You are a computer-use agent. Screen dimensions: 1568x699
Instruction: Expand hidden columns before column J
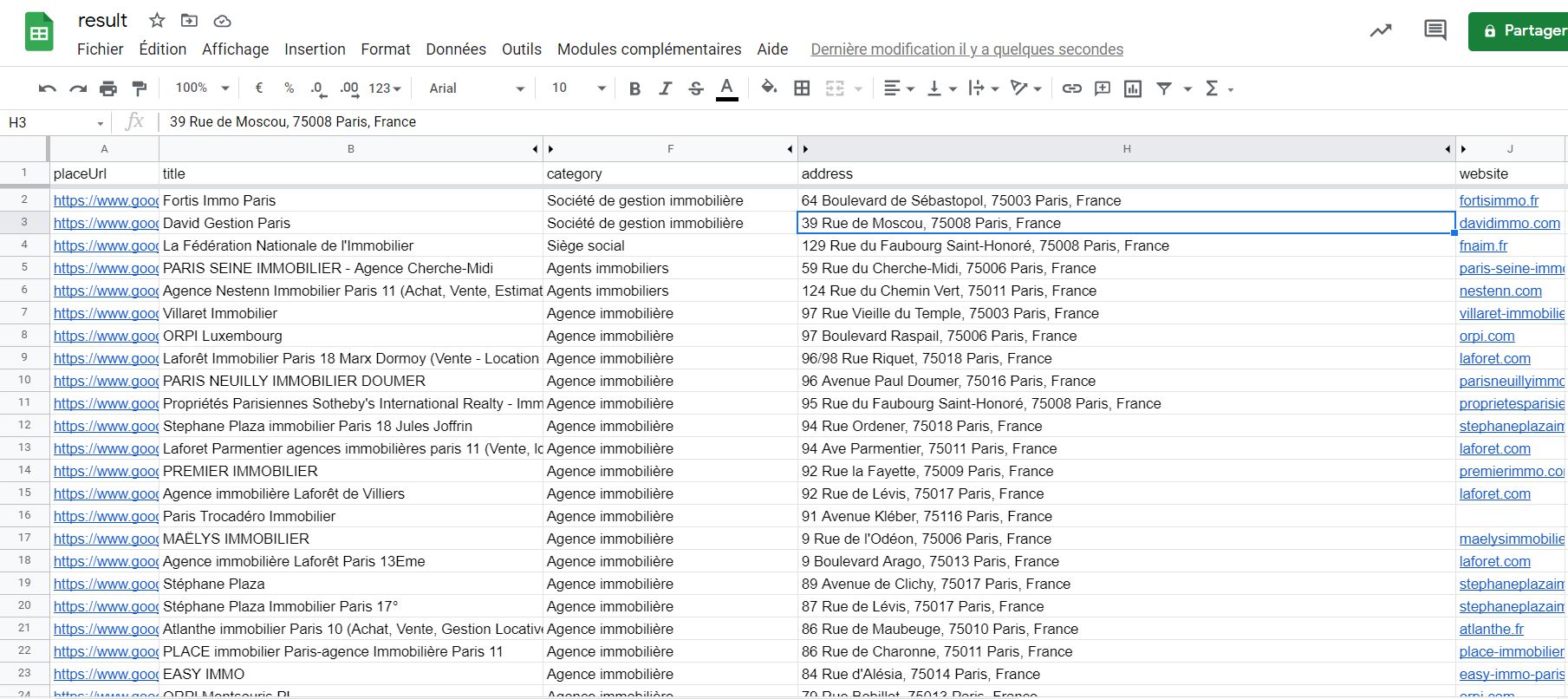click(1463, 149)
